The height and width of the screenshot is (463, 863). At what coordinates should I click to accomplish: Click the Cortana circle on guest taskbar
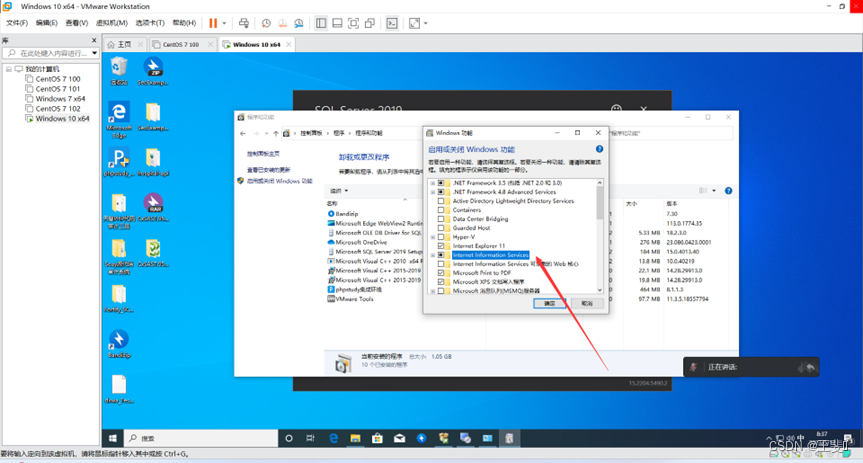[288, 438]
